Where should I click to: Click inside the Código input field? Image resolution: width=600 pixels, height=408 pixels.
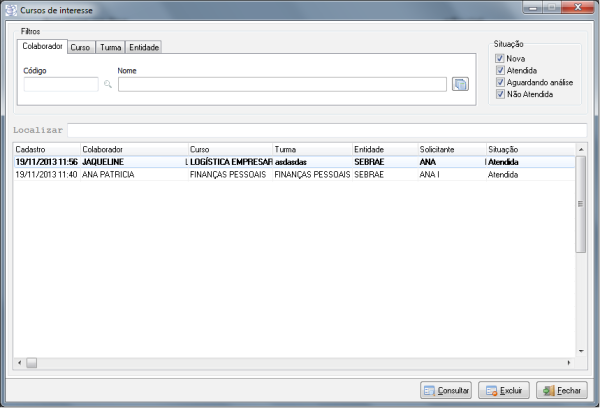pyautogui.click(x=60, y=85)
